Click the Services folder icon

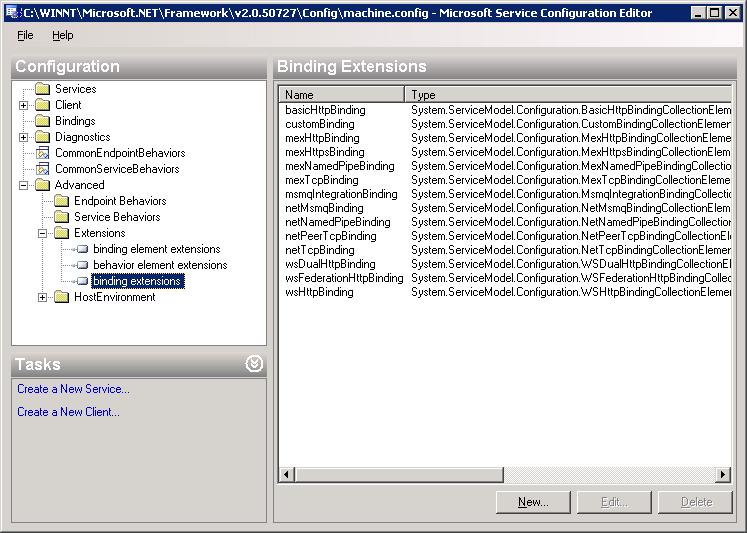(x=42, y=89)
